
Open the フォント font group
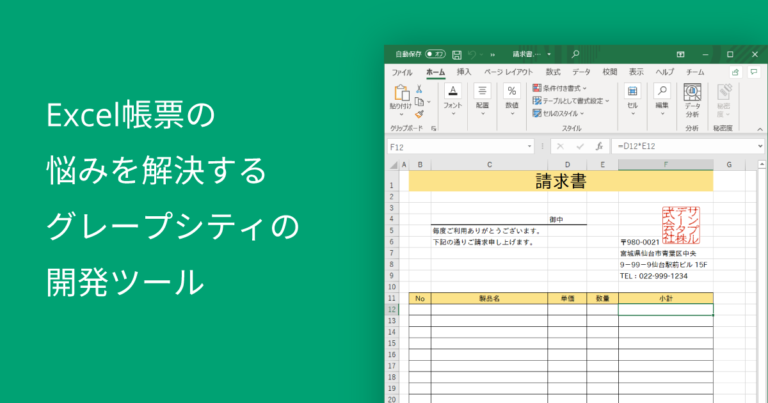point(453,100)
